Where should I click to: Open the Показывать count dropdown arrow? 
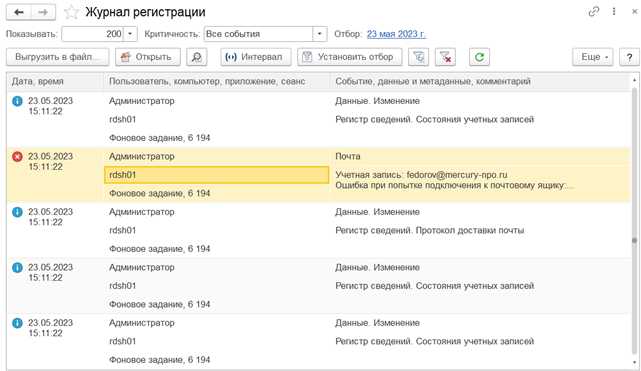click(x=130, y=34)
